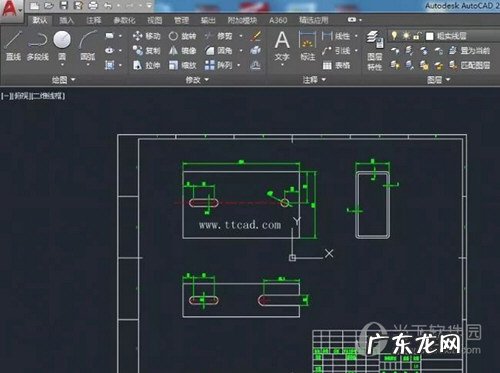This screenshot has width=500, height=373.
Task: Click the Move (移动) tool
Action: tap(146, 36)
